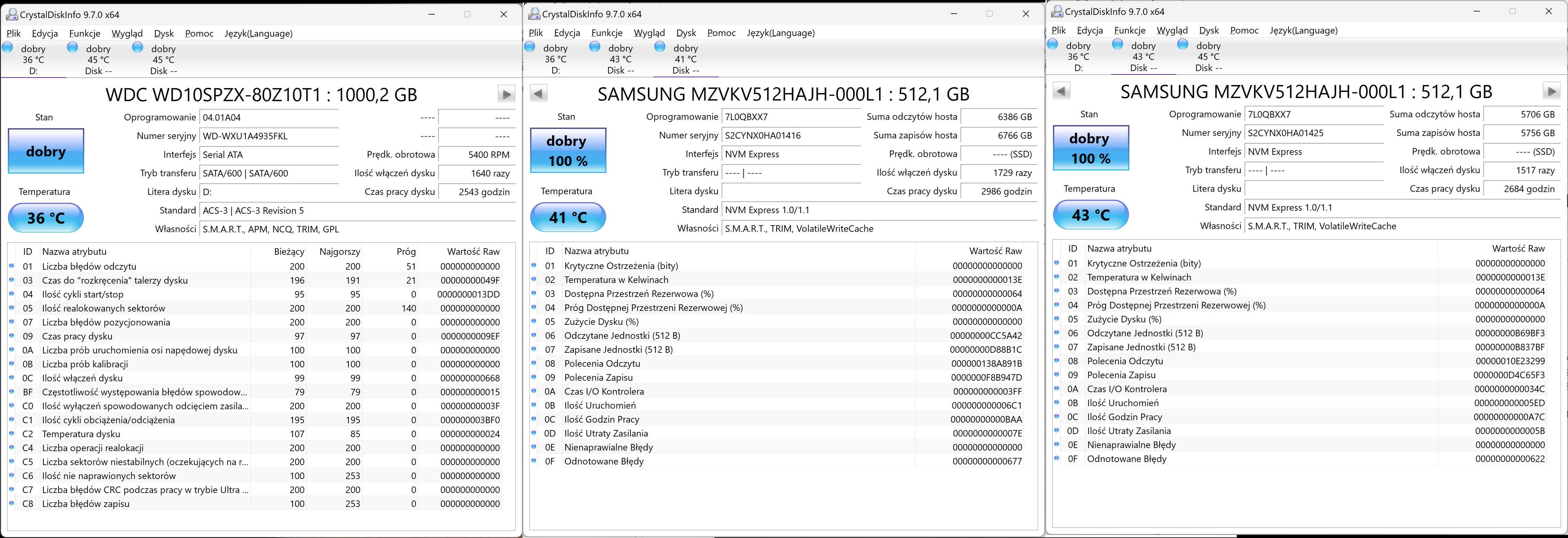Image resolution: width=1568 pixels, height=538 pixels.
Task: Click status dot of attribute 05 realokowanych sektorów
Action: (x=11, y=308)
